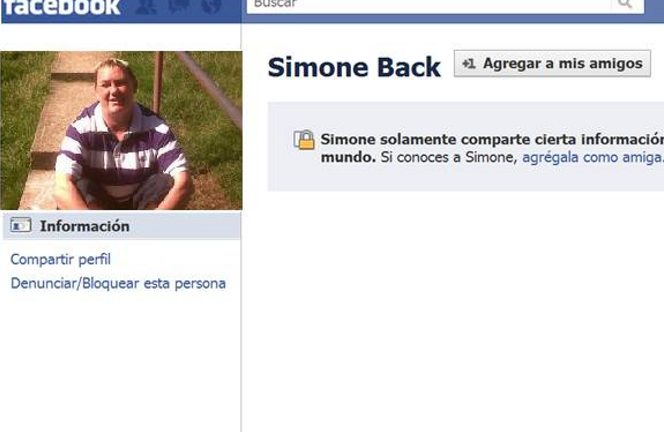Open the notifications globe icon
Image resolution: width=664 pixels, height=432 pixels.
[x=211, y=6]
